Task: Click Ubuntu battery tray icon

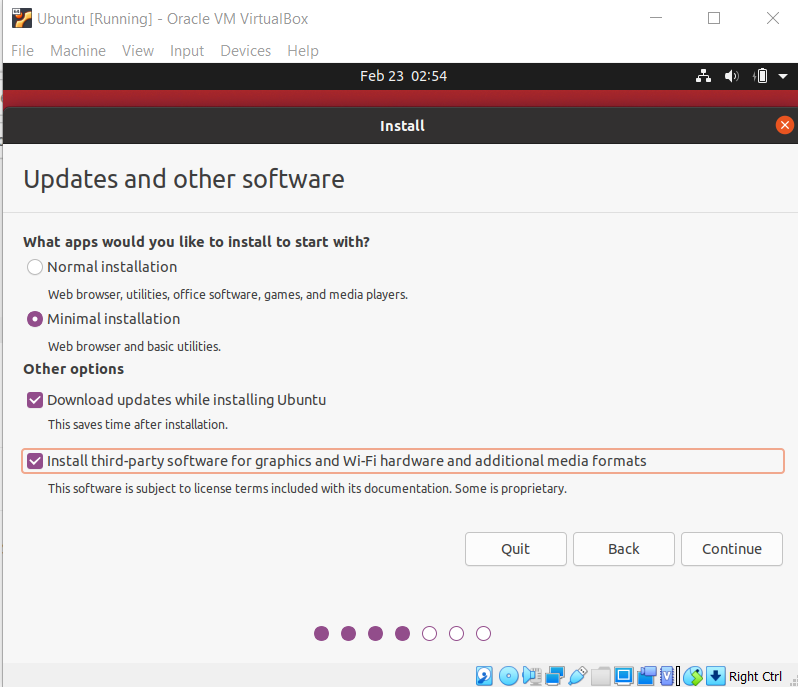Action: pos(760,76)
